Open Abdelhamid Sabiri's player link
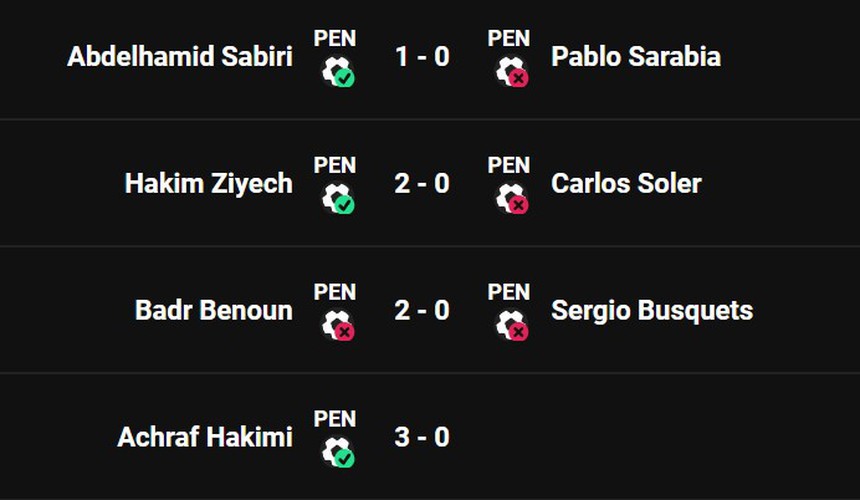 tap(180, 57)
